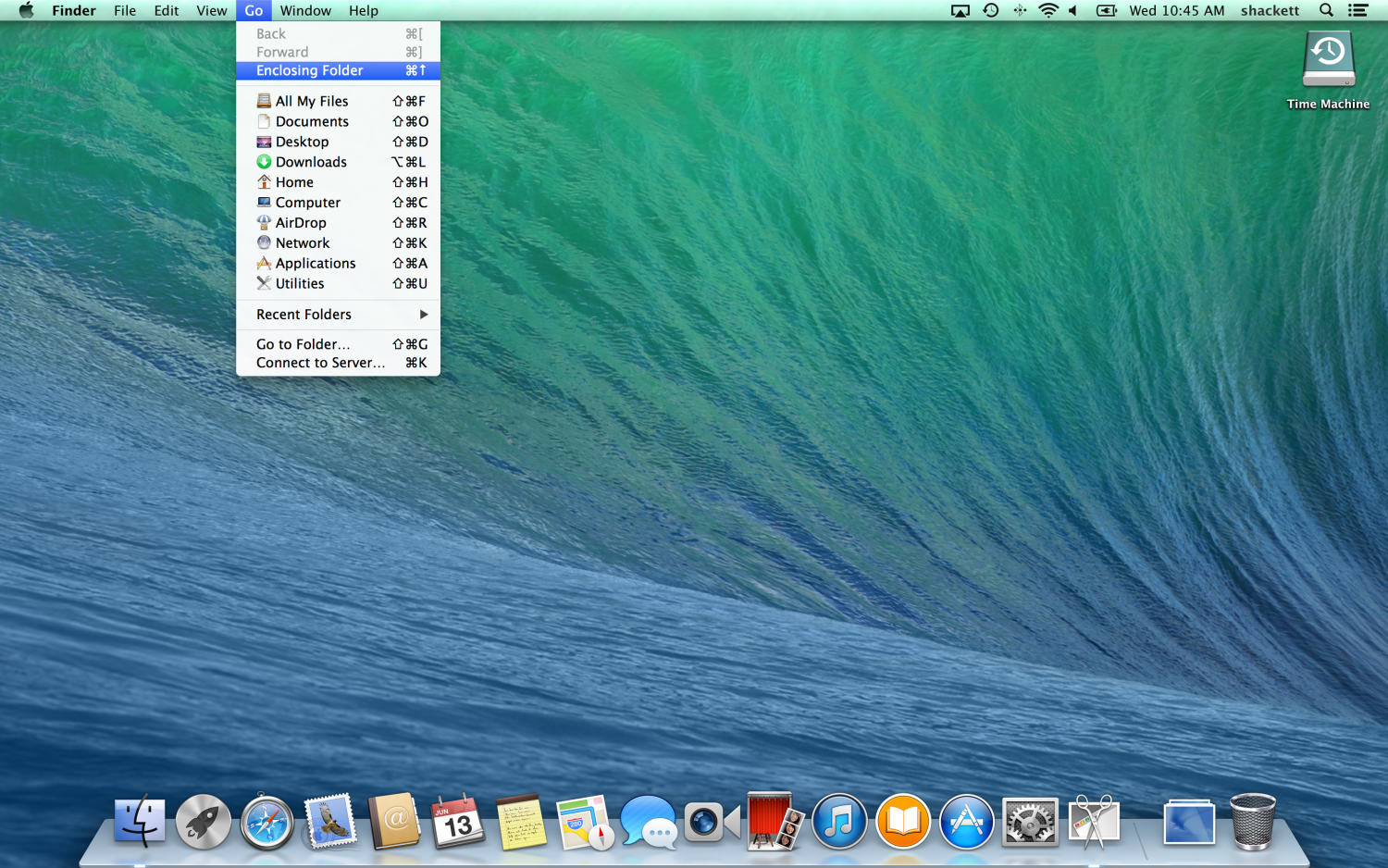This screenshot has height=868, width=1388.
Task: Open Notification Center from the menu bar
Action: pyautogui.click(x=1357, y=10)
